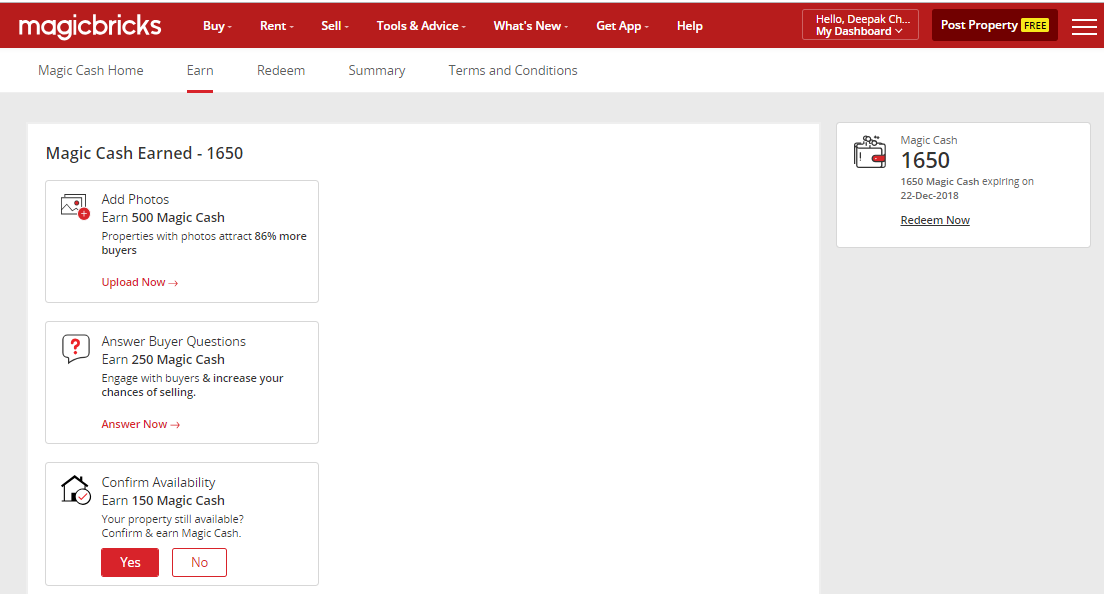The height and width of the screenshot is (594, 1104).
Task: Expand the Tools & Advice menu
Action: [420, 26]
